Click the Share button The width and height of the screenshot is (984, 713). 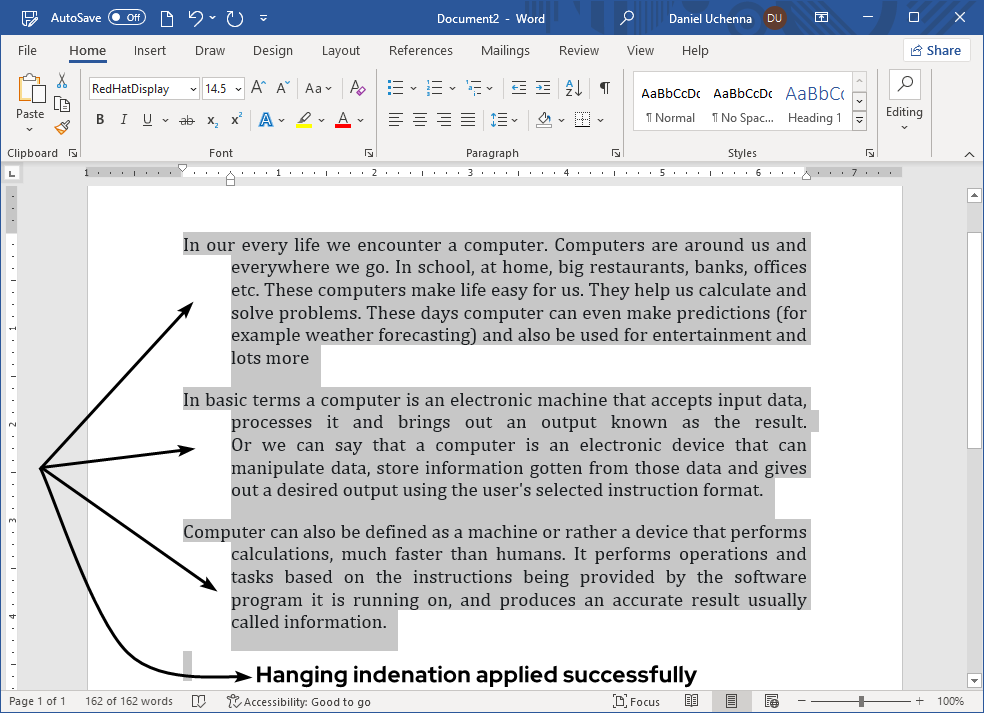click(x=936, y=50)
